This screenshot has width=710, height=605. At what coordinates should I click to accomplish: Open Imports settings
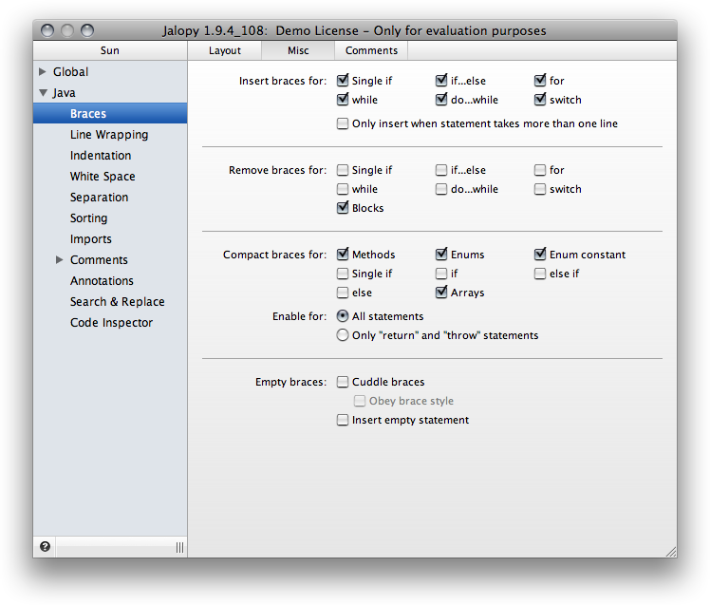pyautogui.click(x=91, y=239)
